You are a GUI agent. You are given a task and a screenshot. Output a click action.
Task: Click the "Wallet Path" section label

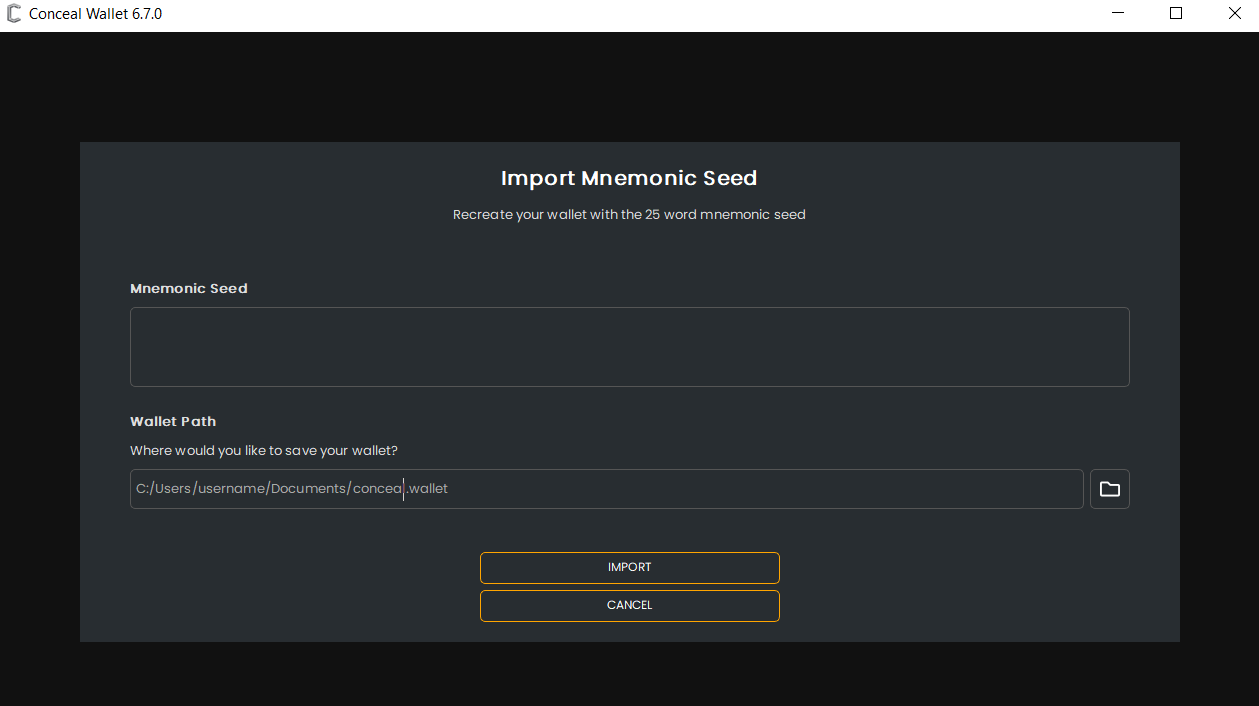tap(173, 421)
